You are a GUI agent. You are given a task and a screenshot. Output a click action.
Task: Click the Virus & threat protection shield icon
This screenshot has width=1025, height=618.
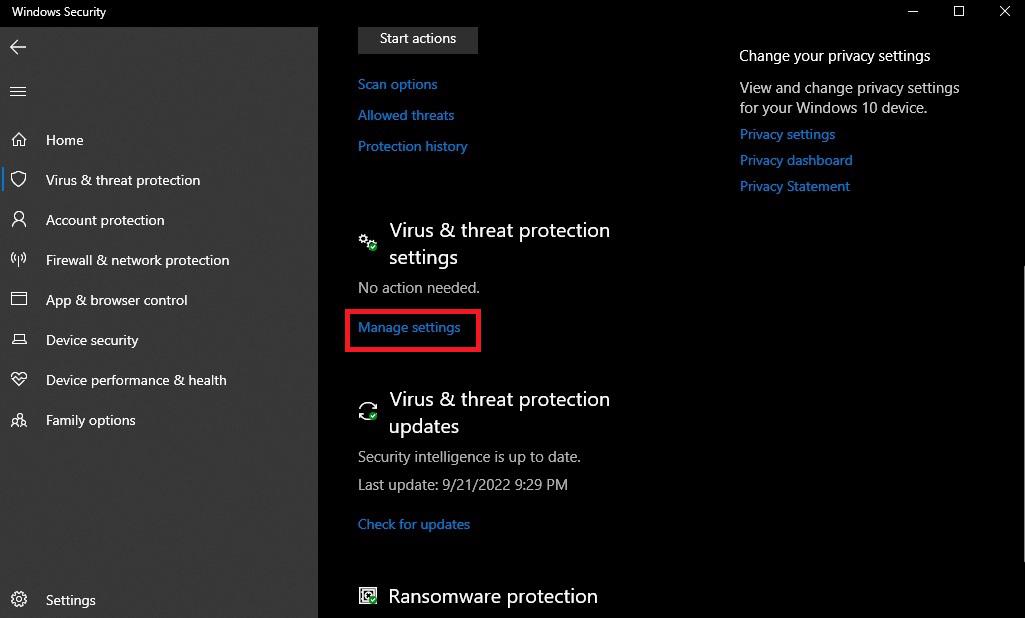19,180
